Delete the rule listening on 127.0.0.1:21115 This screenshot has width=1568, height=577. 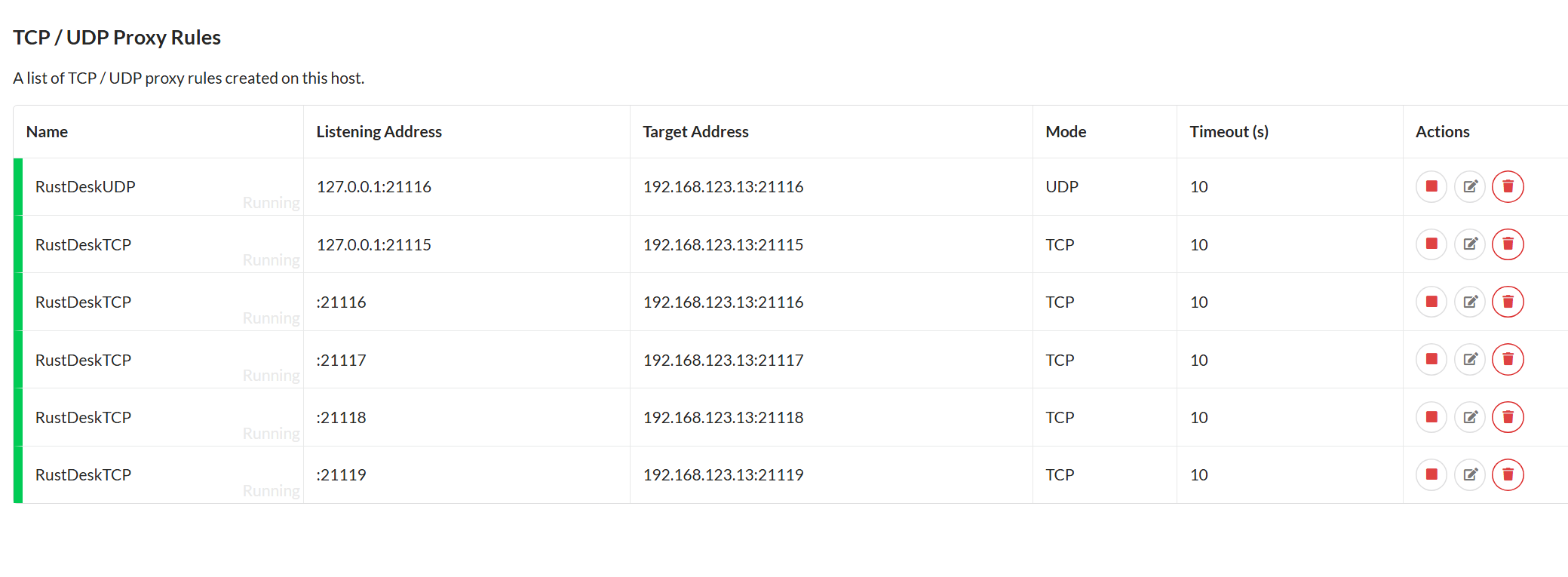1508,244
